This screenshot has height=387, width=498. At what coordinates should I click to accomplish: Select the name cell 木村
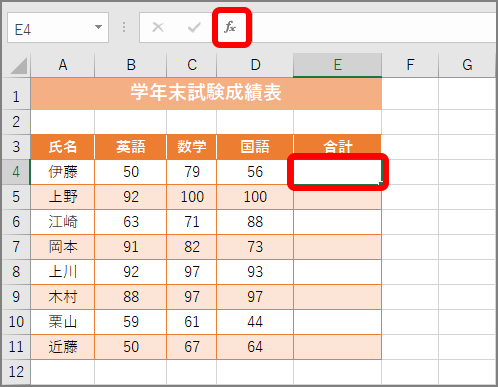63,297
